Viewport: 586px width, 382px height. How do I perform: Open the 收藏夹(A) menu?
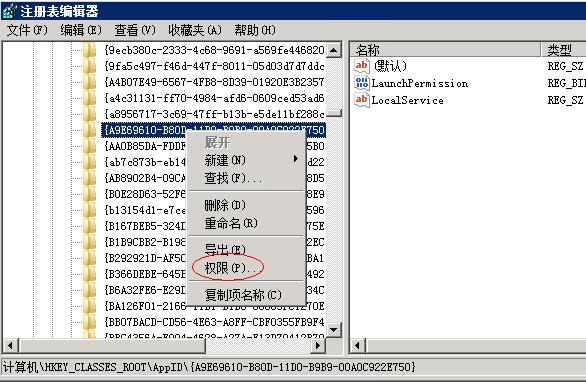point(195,30)
